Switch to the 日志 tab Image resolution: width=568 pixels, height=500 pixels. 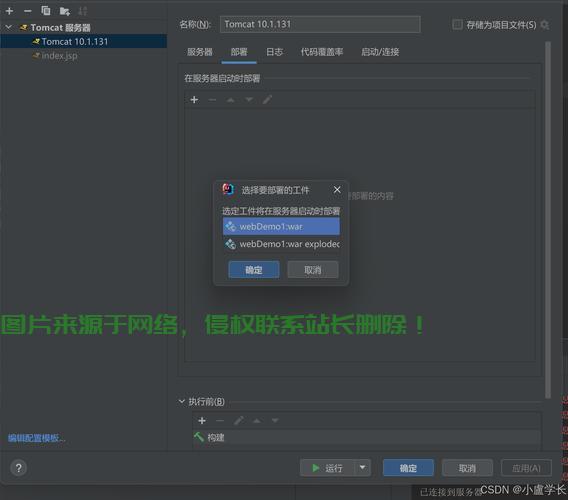point(274,52)
